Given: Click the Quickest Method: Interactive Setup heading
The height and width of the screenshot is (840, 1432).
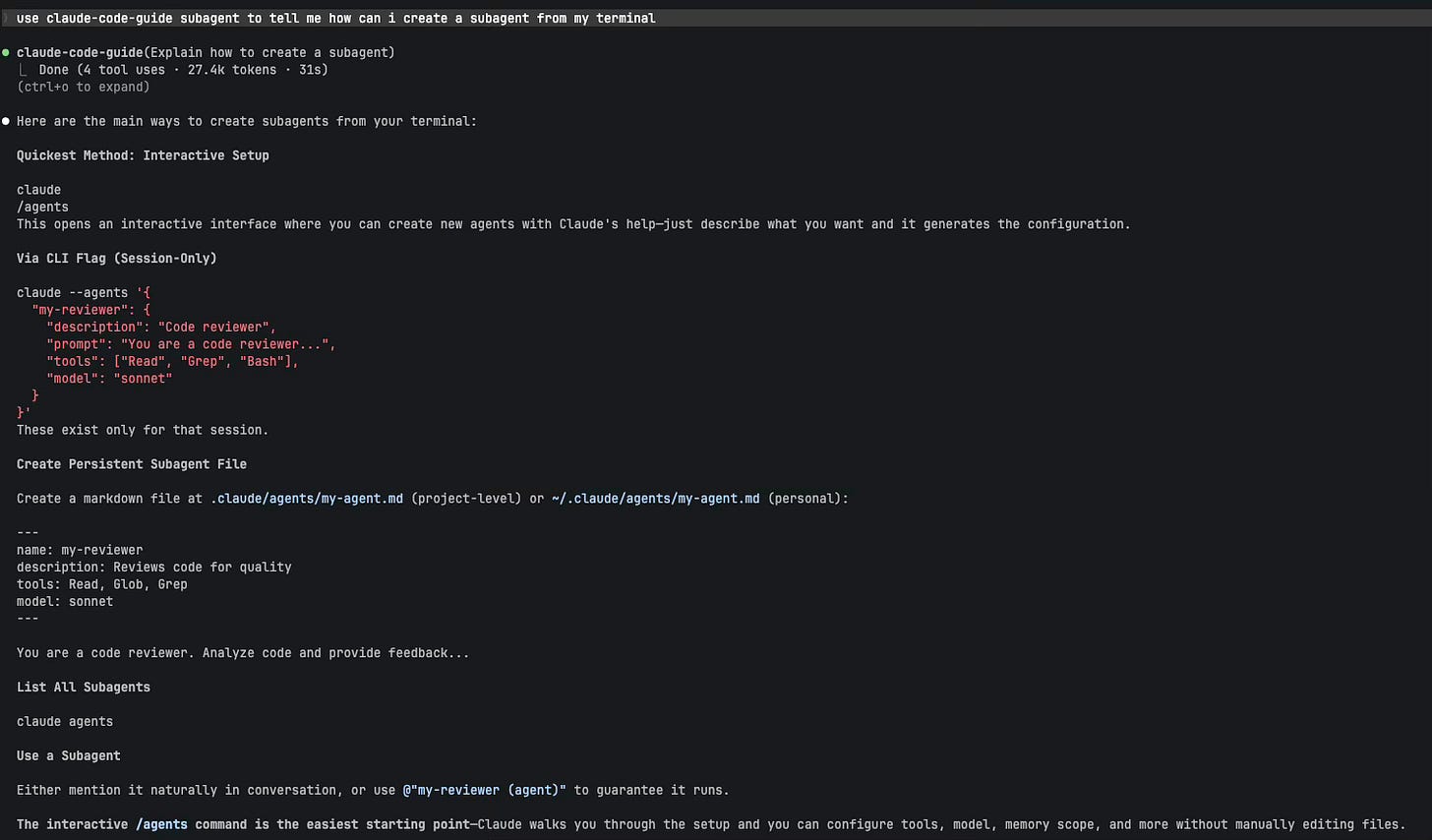Looking at the screenshot, I should (x=142, y=154).
